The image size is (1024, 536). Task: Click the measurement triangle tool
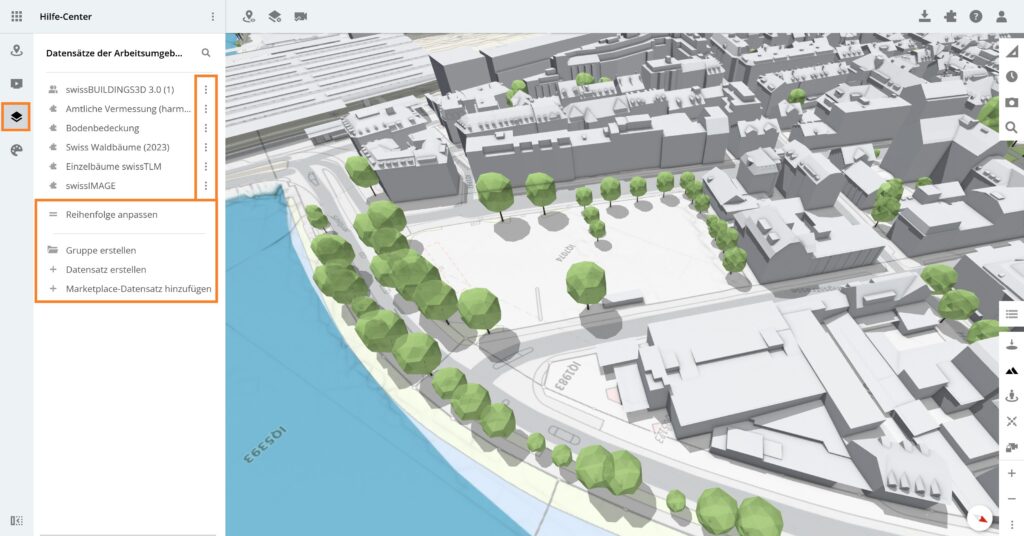[x=1011, y=51]
